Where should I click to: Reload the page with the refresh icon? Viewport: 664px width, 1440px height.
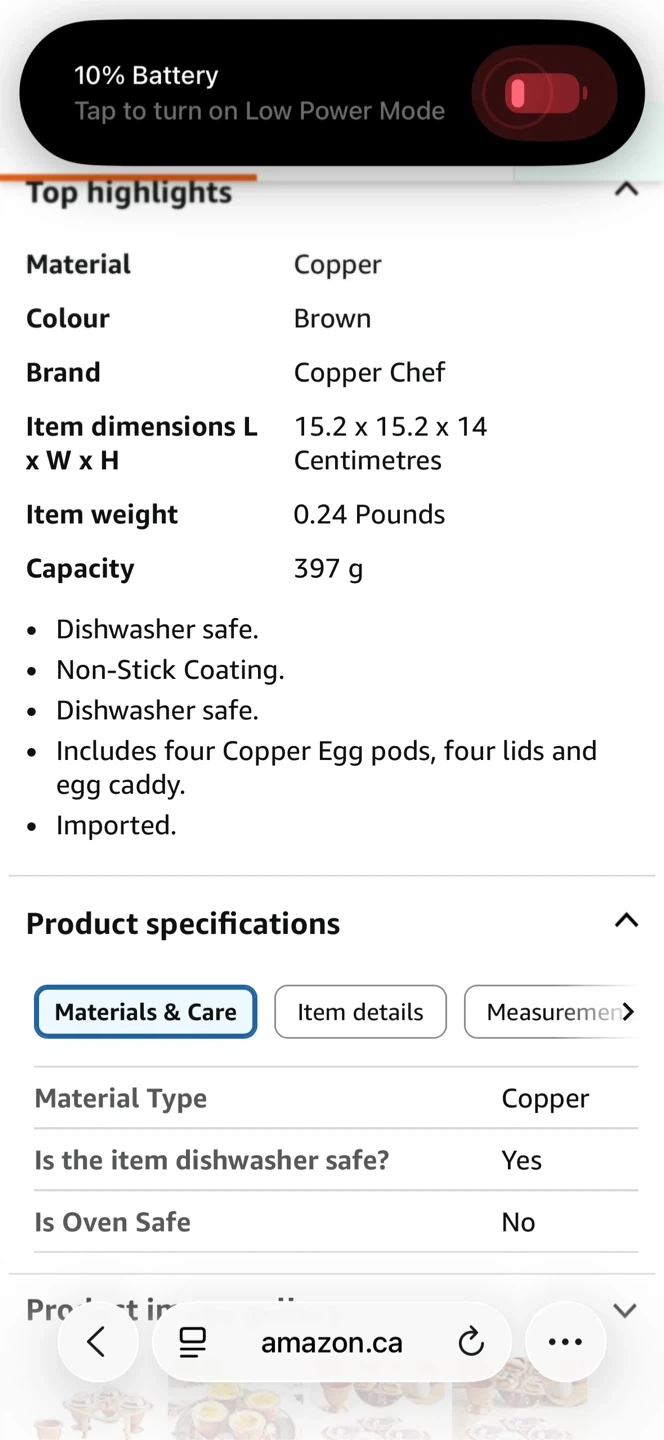(x=471, y=1342)
